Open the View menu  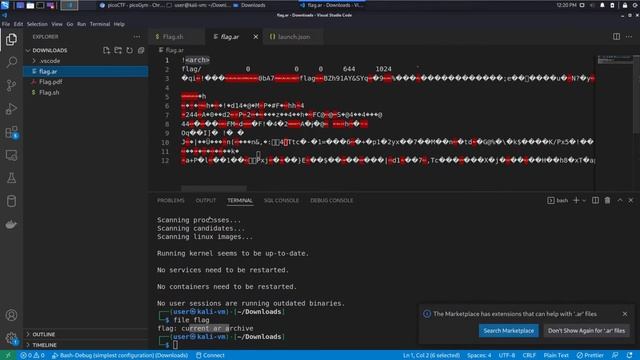click(57, 24)
